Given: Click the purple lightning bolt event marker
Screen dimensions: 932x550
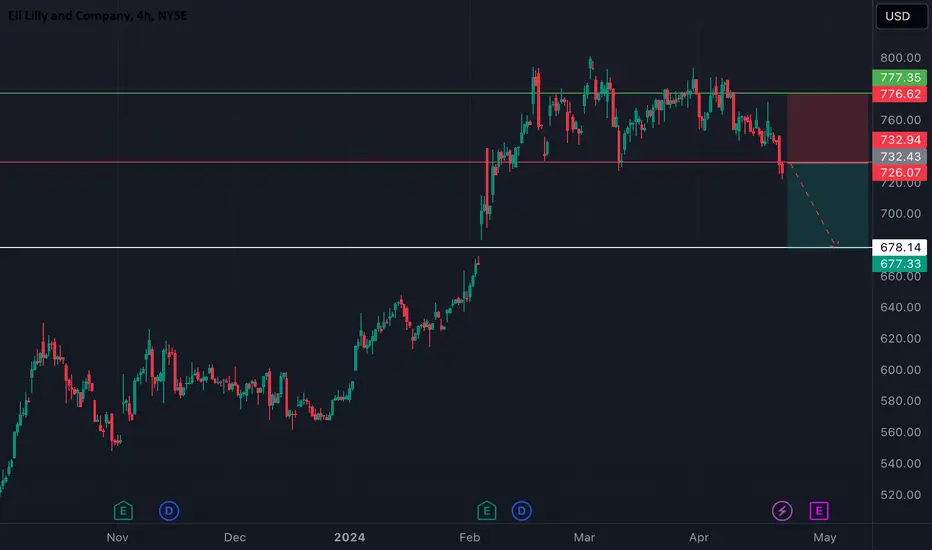Looking at the screenshot, I should pos(782,511).
